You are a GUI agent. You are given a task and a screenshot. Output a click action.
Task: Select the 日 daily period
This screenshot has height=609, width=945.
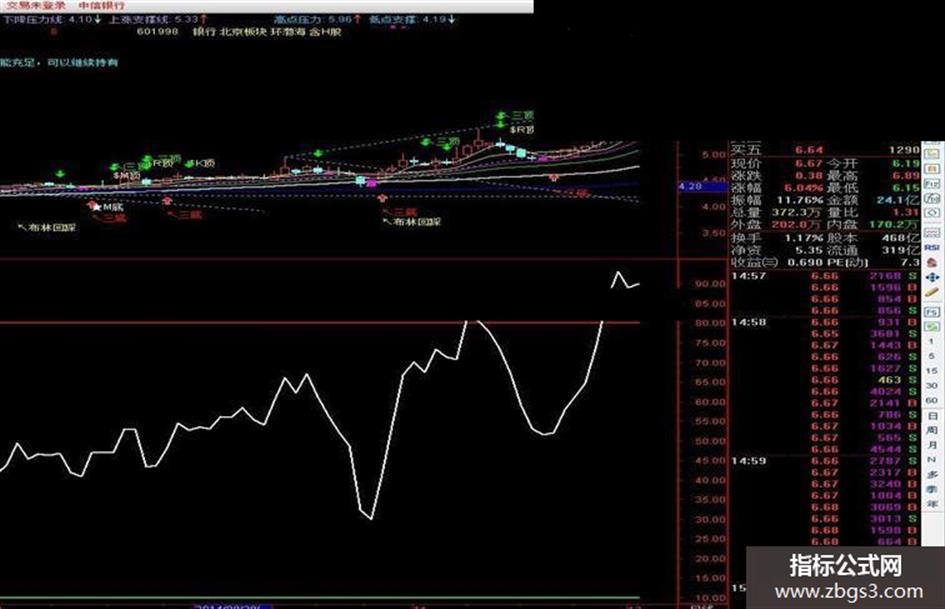point(932,415)
